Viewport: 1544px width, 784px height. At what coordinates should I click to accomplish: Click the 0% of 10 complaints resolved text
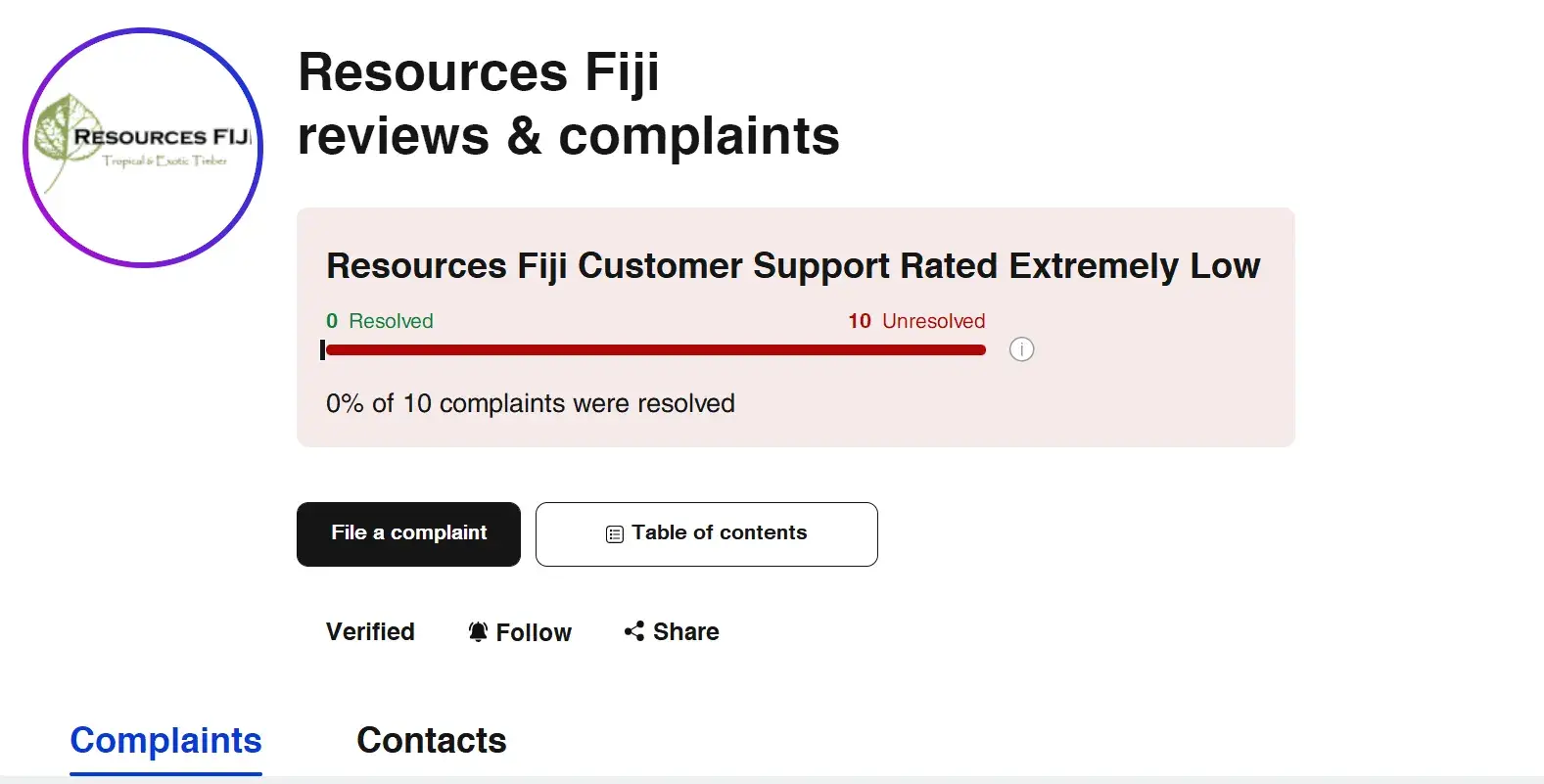click(530, 403)
